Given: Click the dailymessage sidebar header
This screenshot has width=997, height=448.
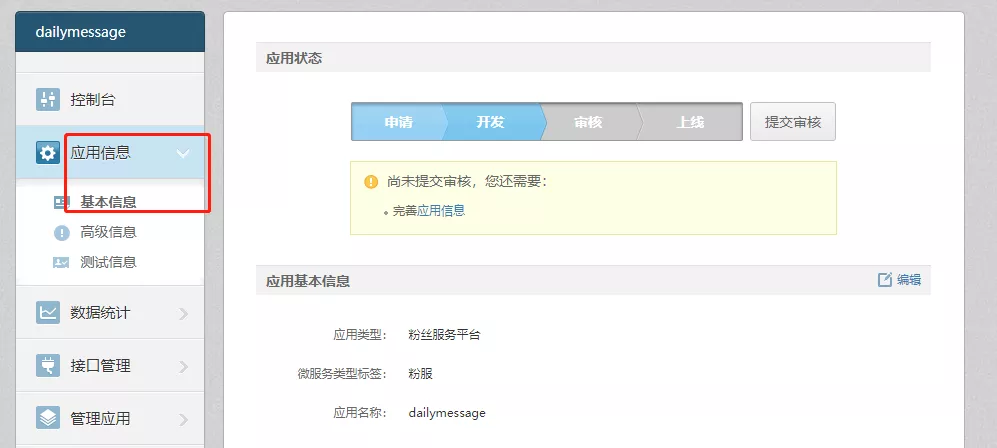Looking at the screenshot, I should pyautogui.click(x=110, y=32).
